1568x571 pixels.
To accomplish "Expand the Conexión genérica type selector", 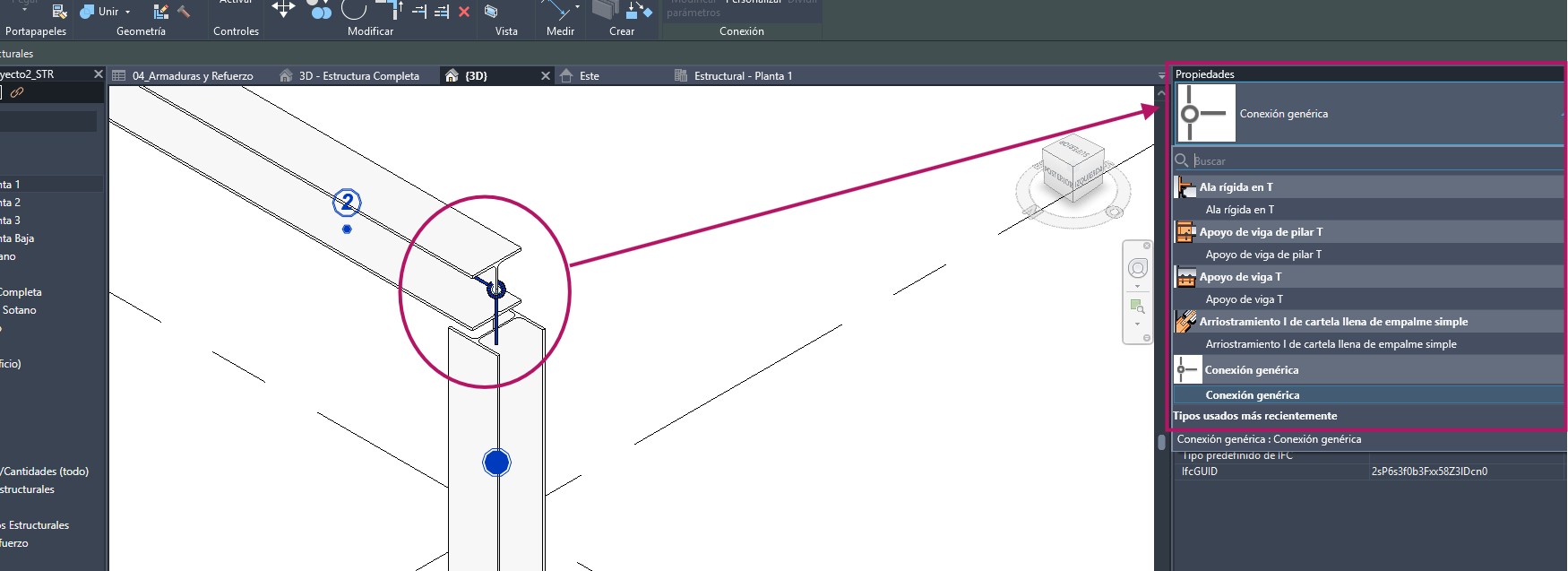I will click(1369, 114).
